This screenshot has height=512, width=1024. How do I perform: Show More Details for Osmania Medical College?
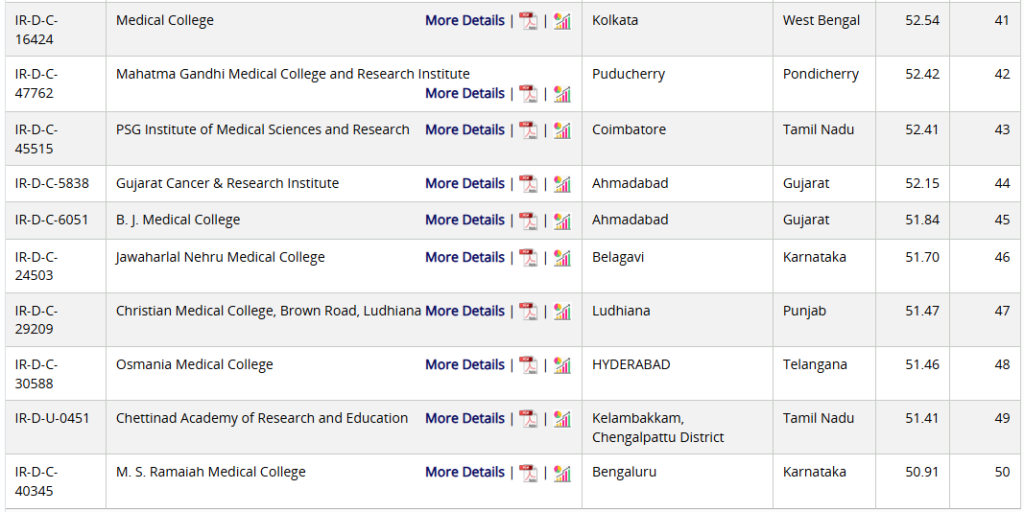[464, 365]
